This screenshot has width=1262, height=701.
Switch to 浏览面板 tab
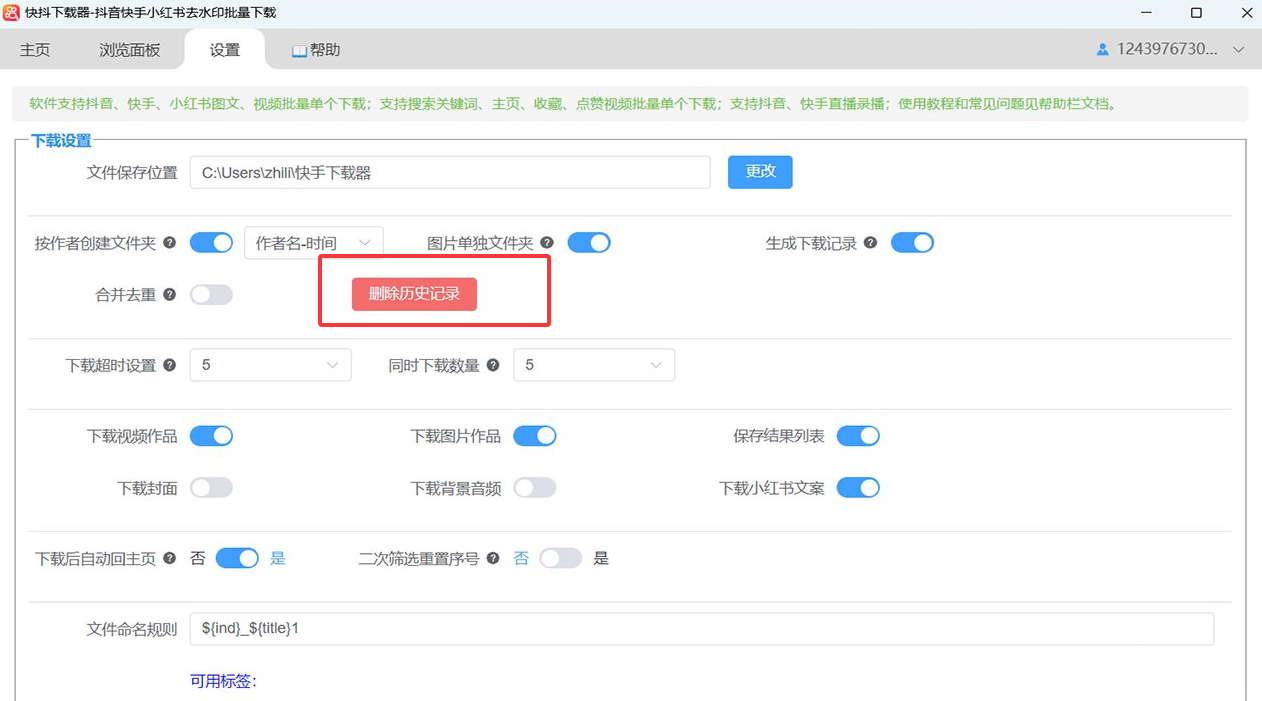click(130, 50)
